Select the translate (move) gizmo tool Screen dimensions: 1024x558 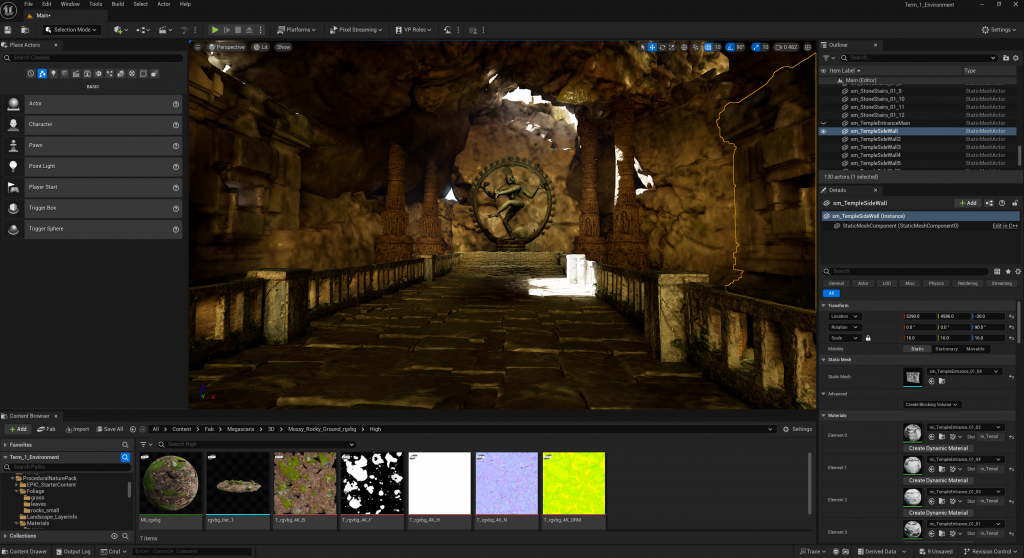click(x=652, y=47)
